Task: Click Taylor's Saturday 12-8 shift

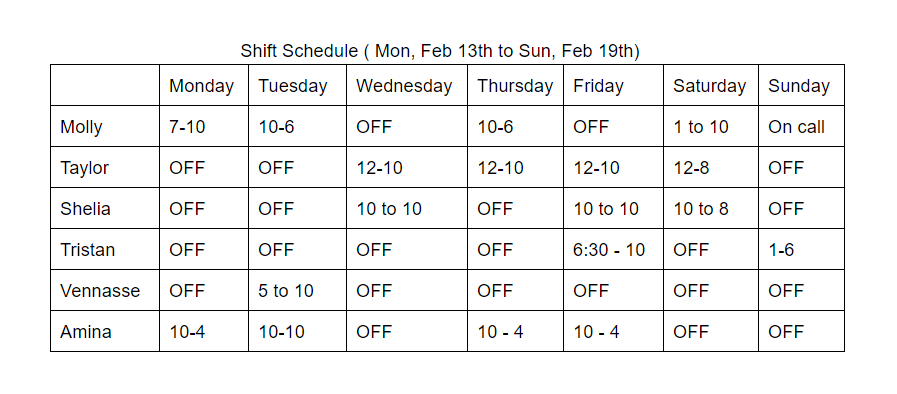Action: (711, 168)
